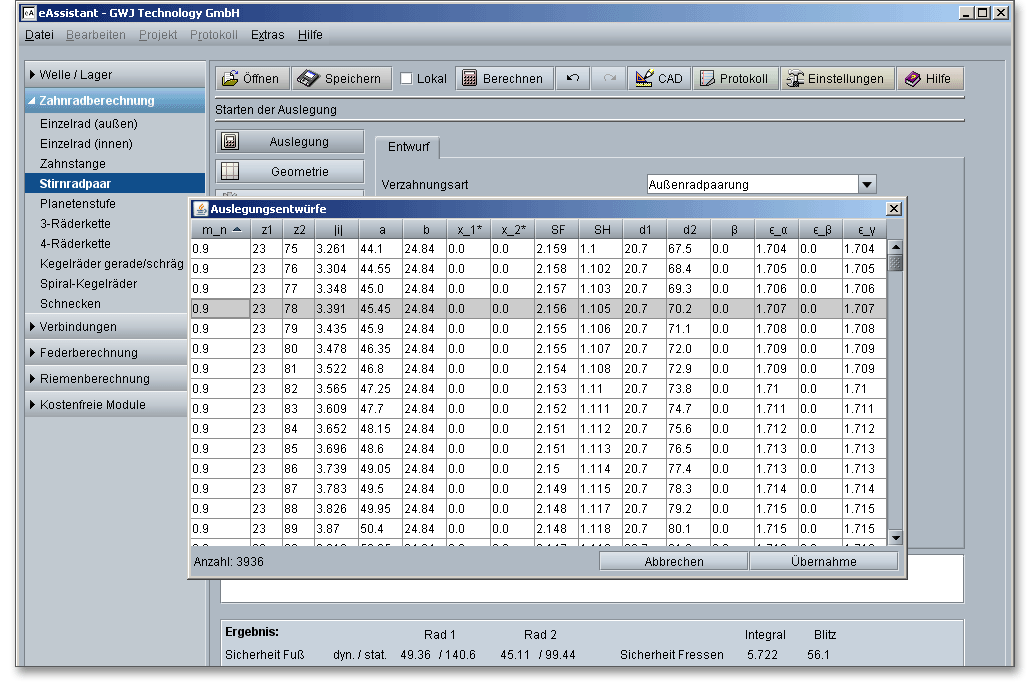Click the Hilfe book icon
The width and height of the screenshot is (1030, 682).
coord(912,79)
